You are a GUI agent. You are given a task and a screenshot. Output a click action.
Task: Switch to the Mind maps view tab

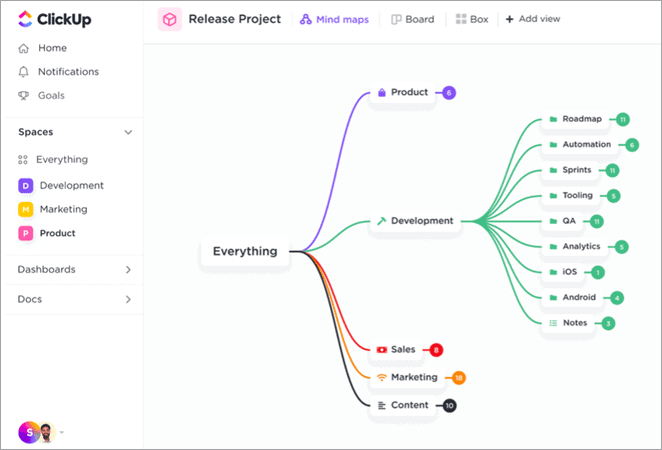334,19
